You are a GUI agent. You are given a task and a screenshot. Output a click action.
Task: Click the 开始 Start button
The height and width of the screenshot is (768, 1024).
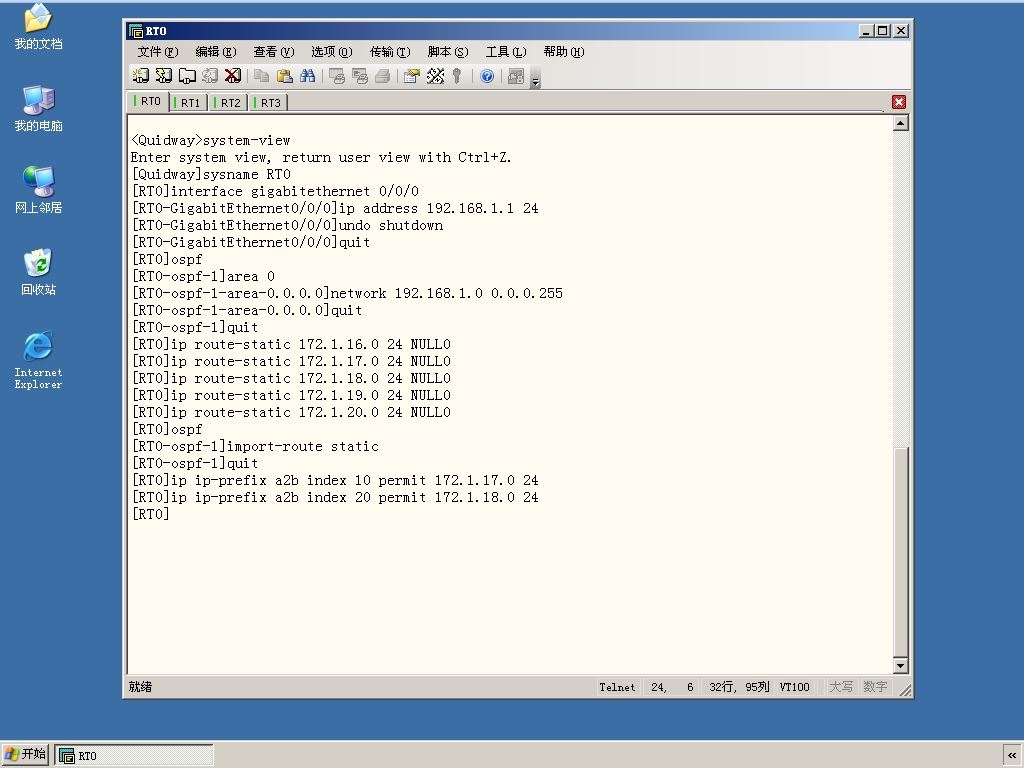tap(25, 754)
